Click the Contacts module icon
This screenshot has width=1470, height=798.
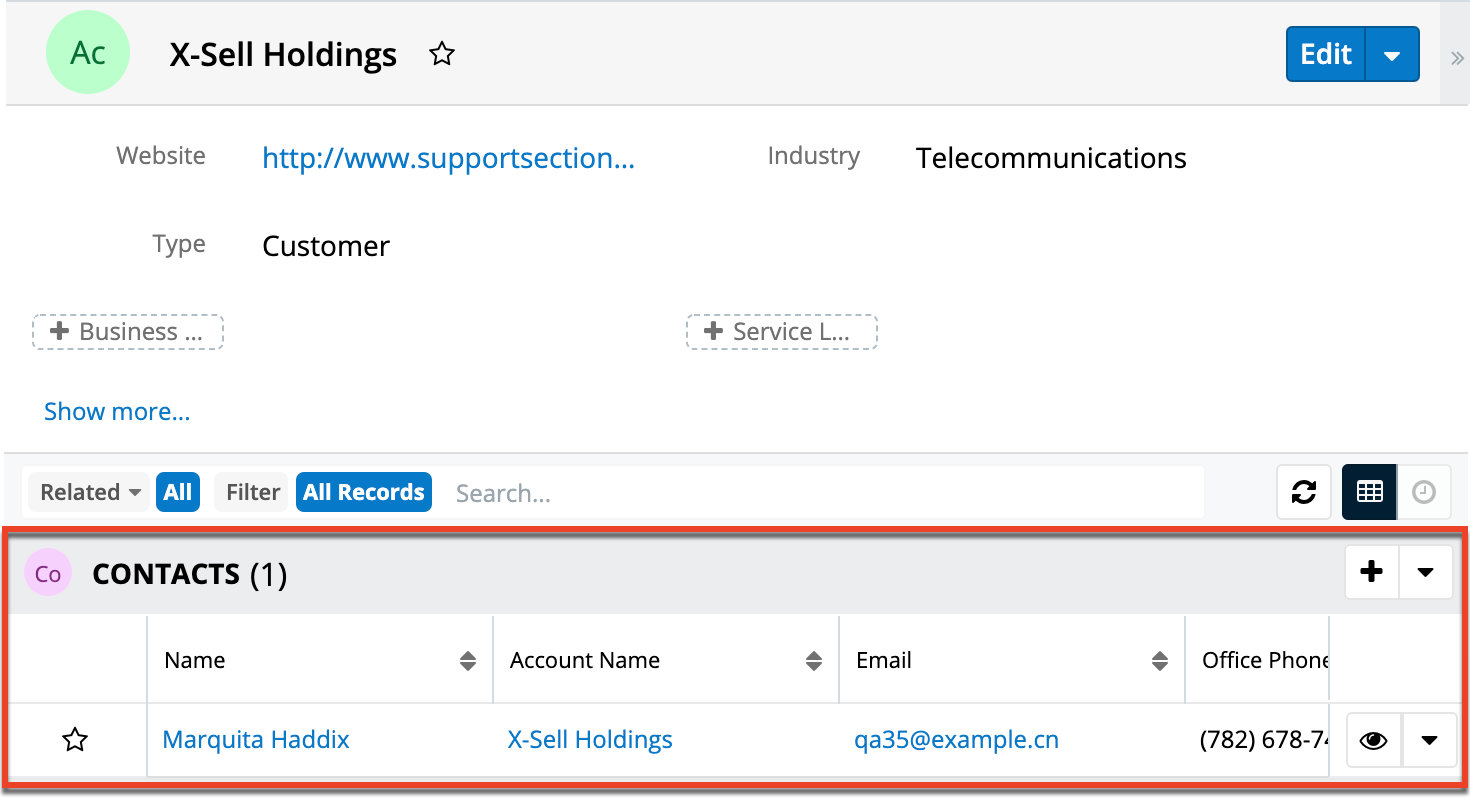(x=48, y=574)
